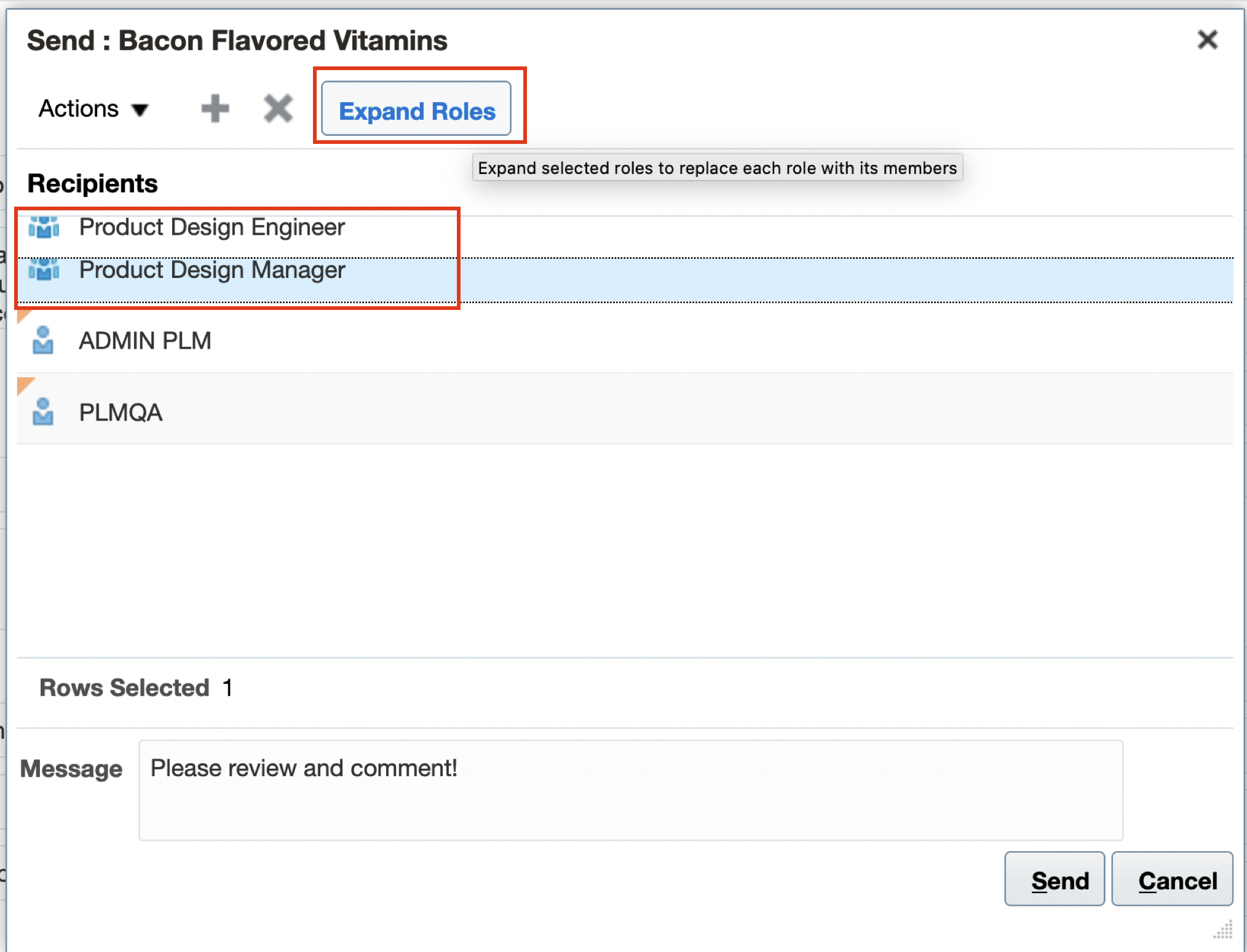Image resolution: width=1247 pixels, height=952 pixels.
Task: Click the Product Design Manager group role icon
Action: tap(44, 269)
